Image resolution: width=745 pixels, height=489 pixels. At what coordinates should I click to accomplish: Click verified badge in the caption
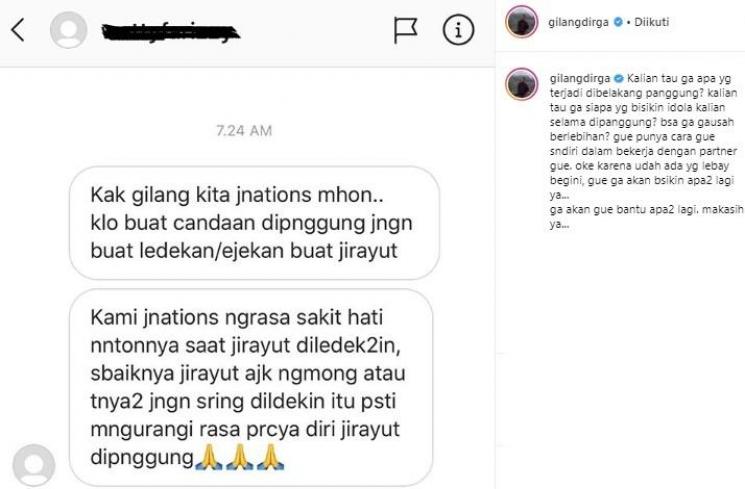point(619,78)
